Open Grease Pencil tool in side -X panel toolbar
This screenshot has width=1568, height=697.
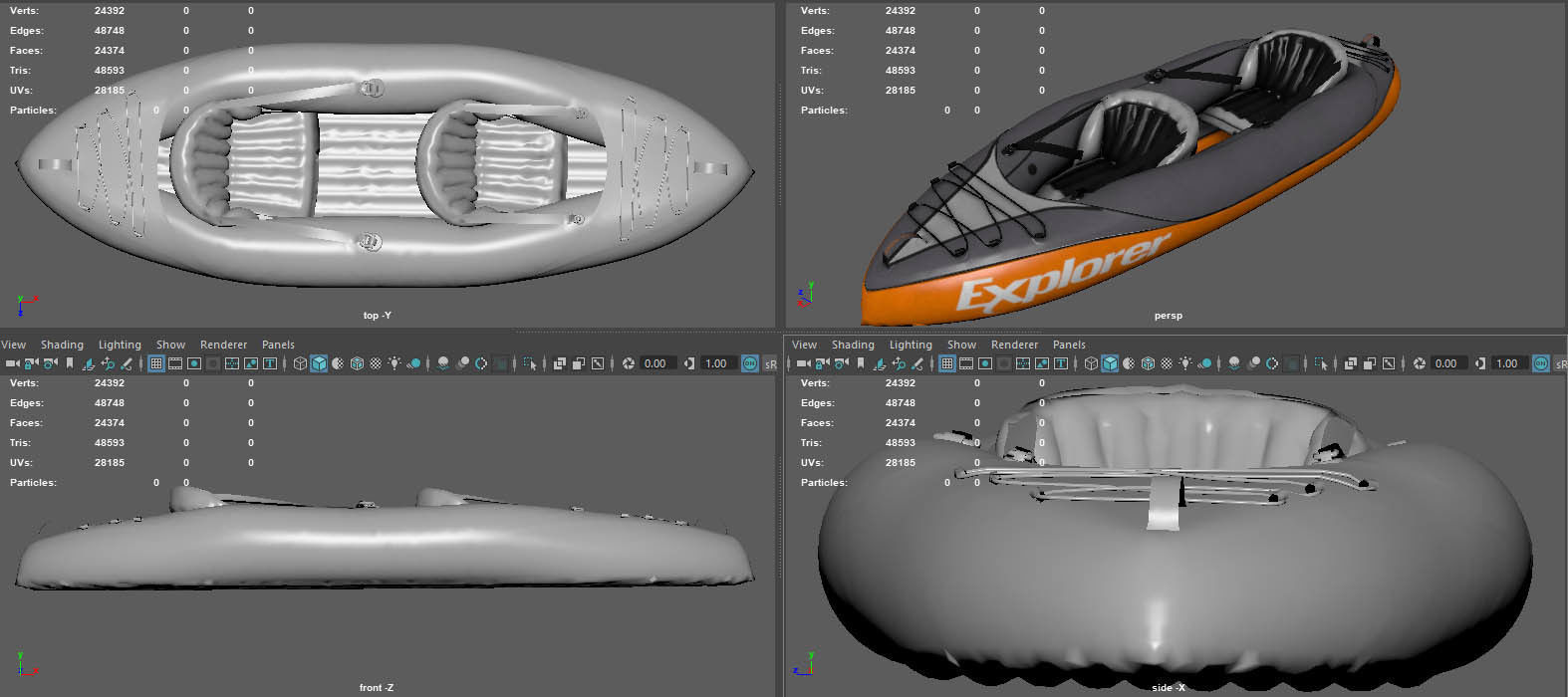pos(917,363)
